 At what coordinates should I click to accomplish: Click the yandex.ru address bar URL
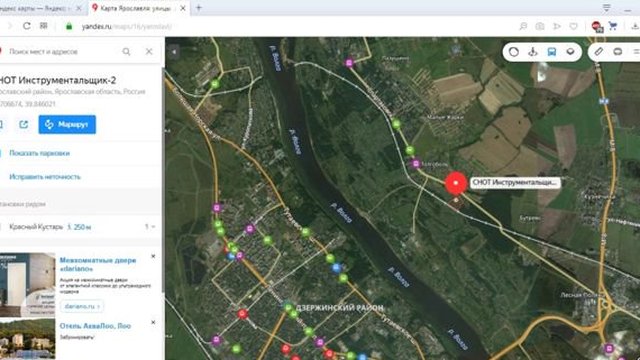127,27
